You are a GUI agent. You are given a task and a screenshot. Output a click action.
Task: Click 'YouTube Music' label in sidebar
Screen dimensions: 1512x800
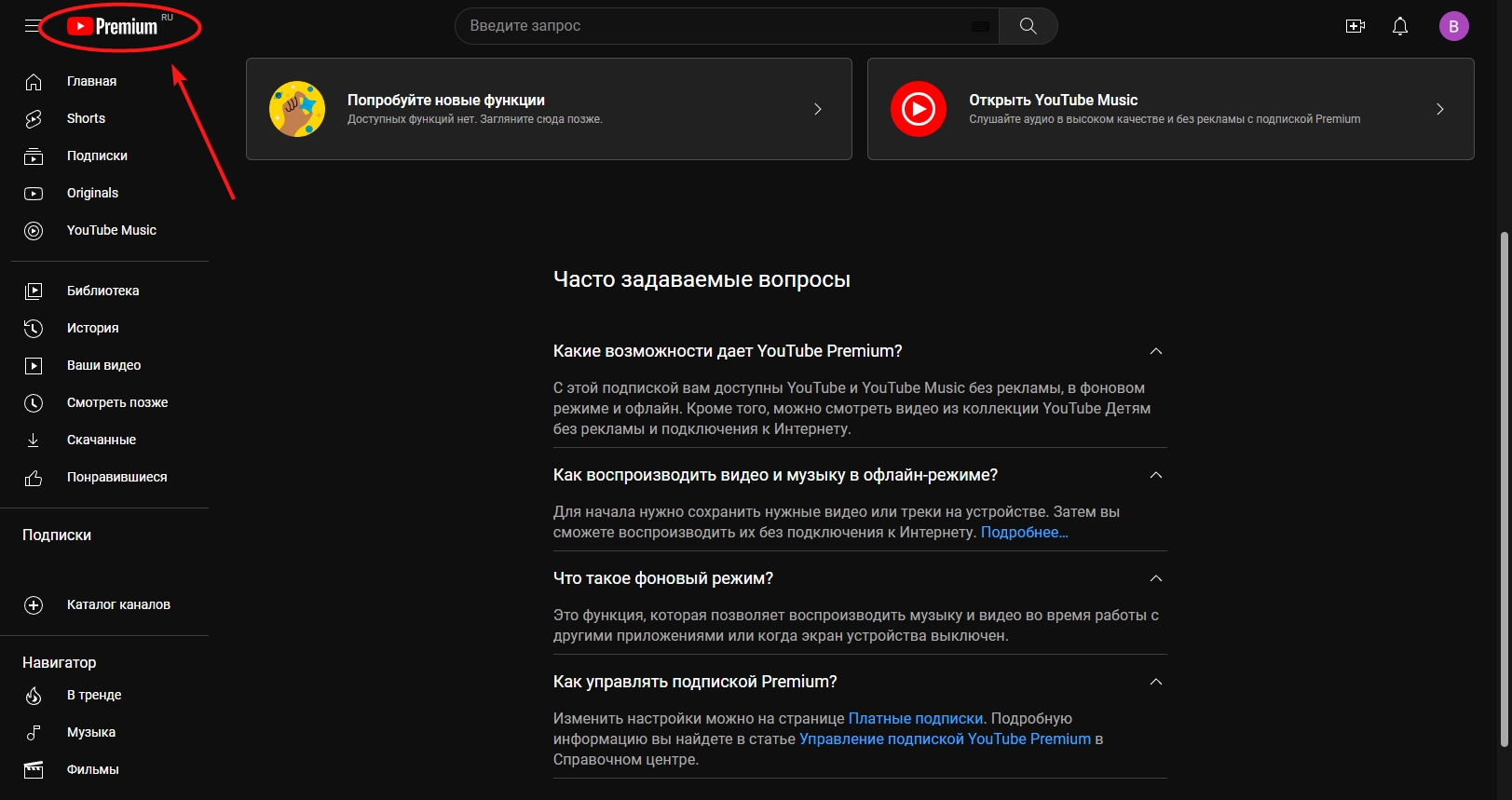pos(111,230)
